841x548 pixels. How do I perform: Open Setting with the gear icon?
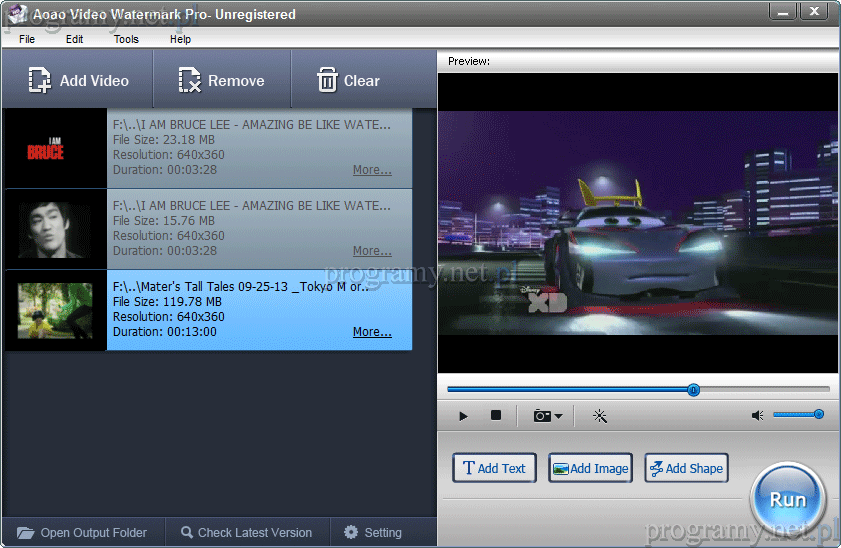point(372,533)
